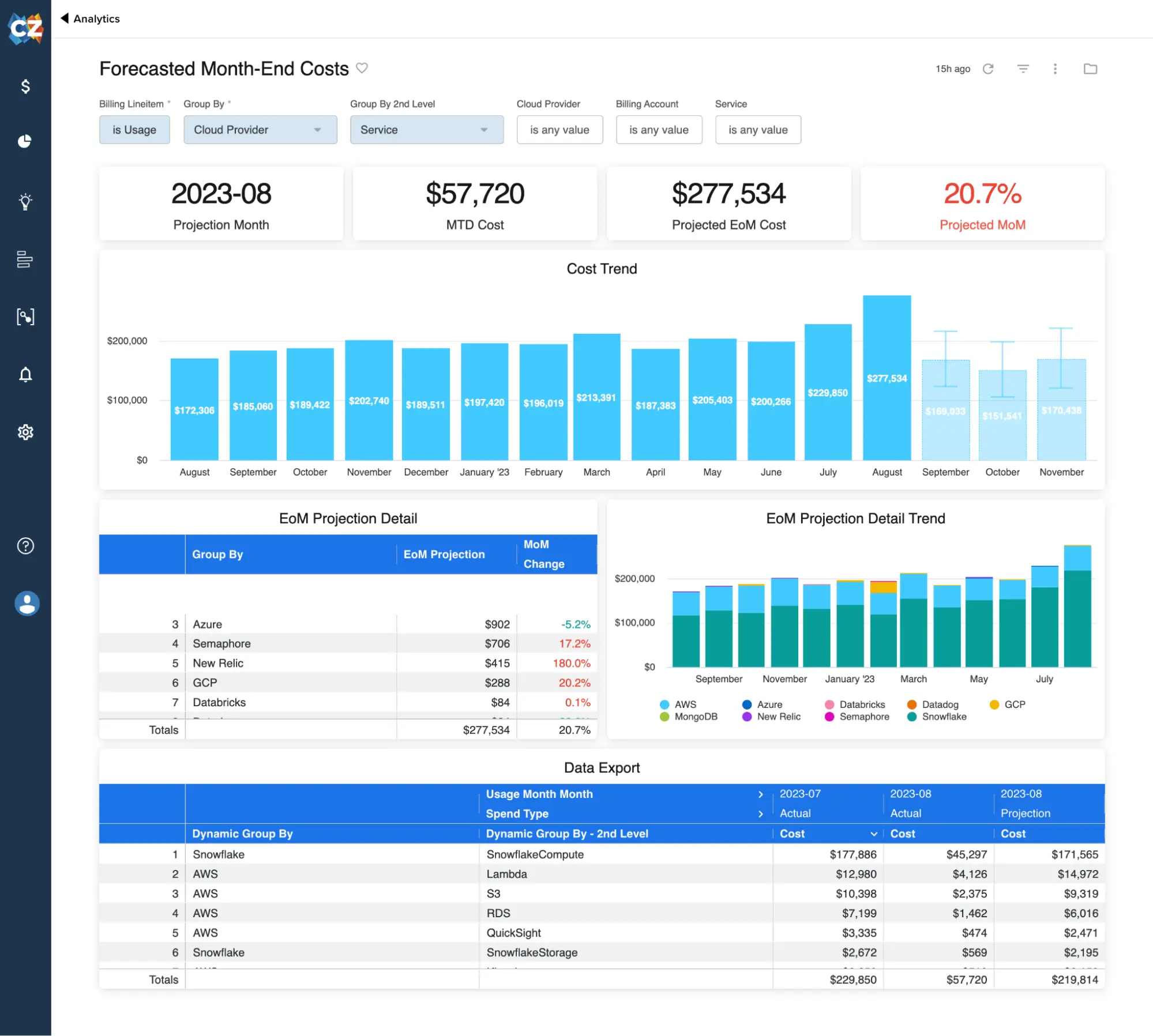Toggle New Relic series in chart legend
Image resolution: width=1153 pixels, height=1036 pixels.
(x=771, y=717)
